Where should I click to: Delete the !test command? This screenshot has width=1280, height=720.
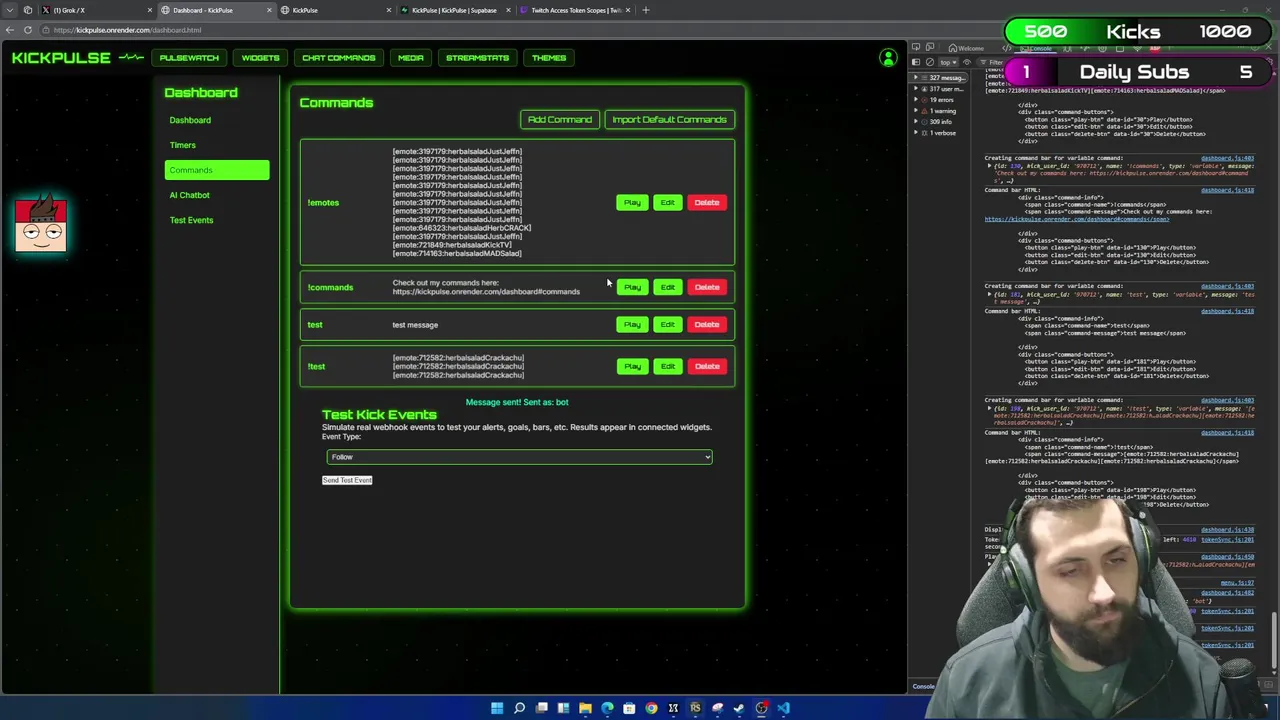(707, 366)
